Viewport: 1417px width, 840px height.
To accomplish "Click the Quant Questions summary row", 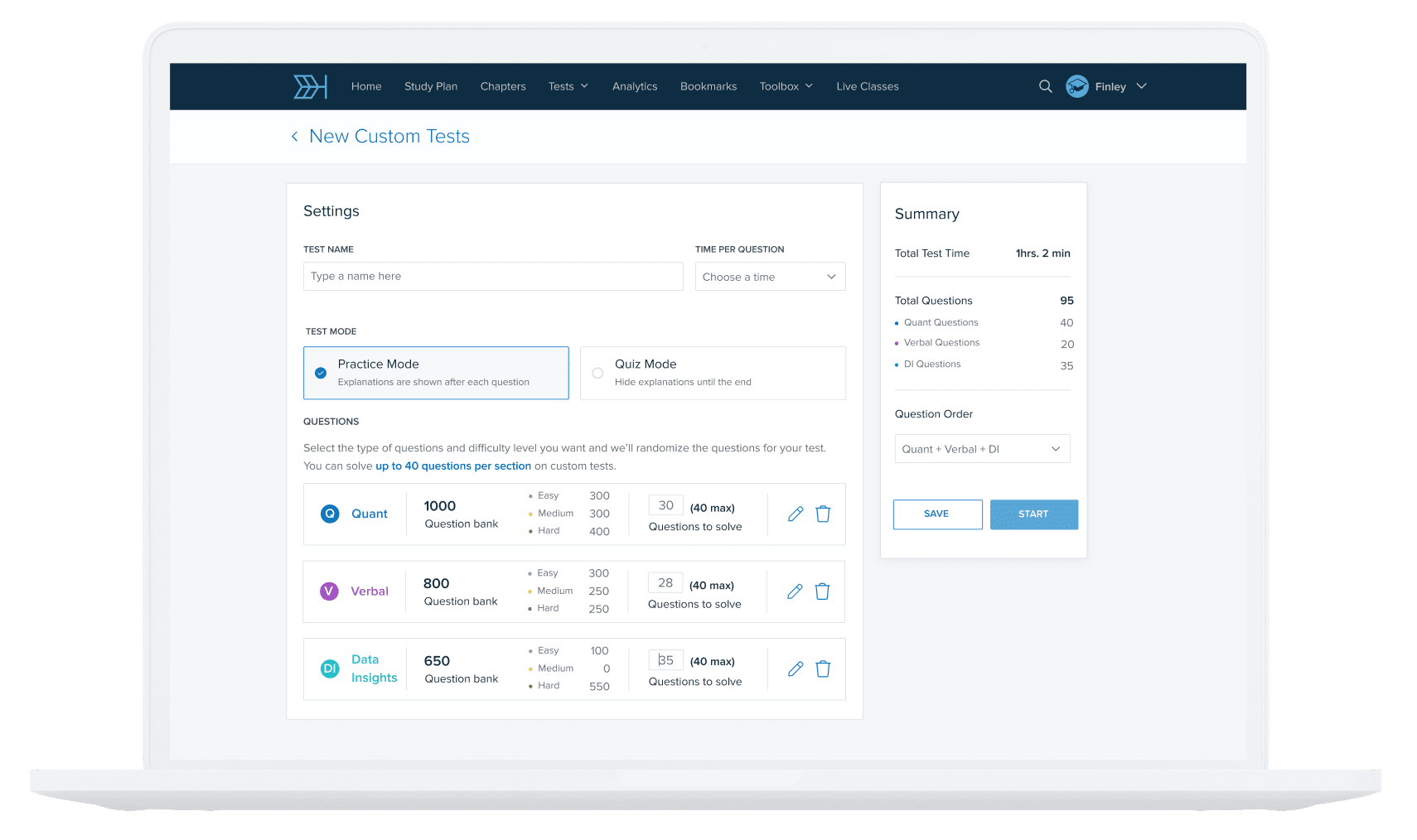I will [984, 323].
